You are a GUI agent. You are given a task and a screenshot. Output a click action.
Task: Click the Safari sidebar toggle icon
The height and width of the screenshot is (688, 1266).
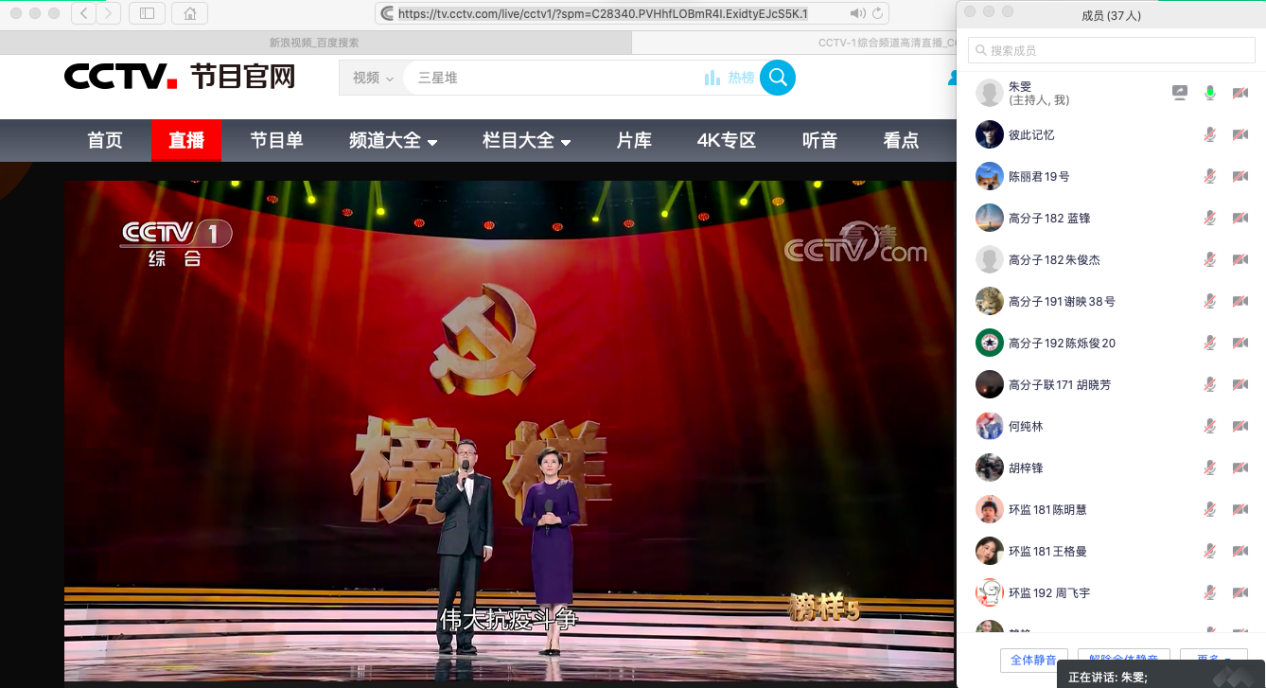click(x=147, y=13)
